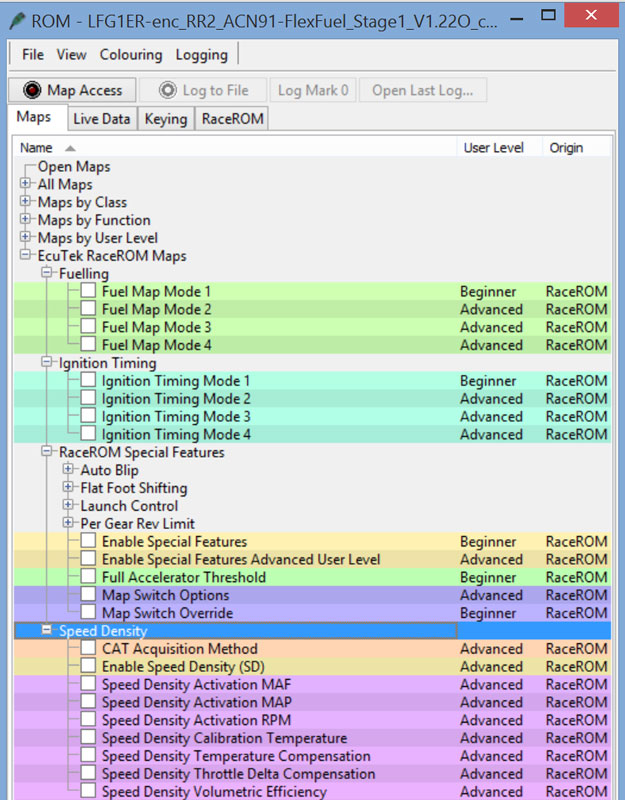Tick Speed Density Calibration Temperature checkbox
Image resolution: width=625 pixels, height=800 pixels.
click(x=88, y=737)
